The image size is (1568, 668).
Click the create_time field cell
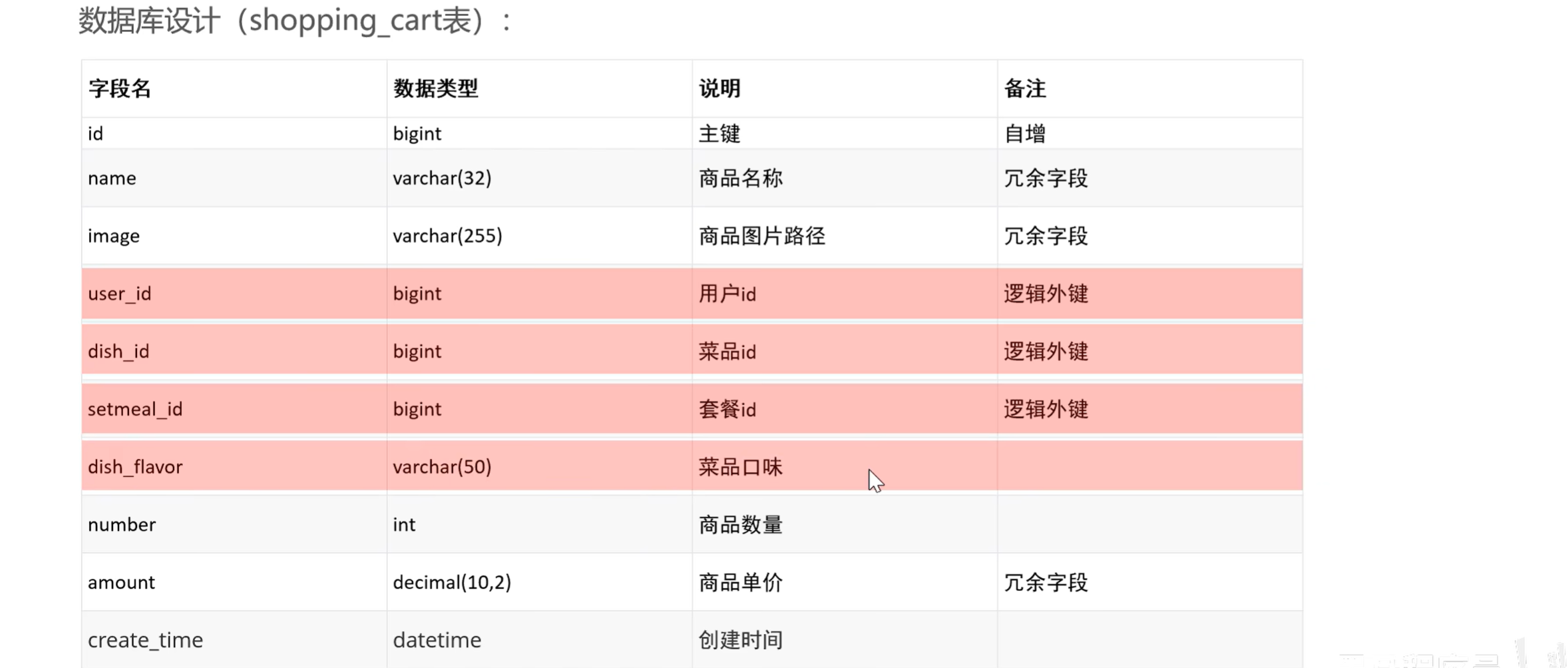pyautogui.click(x=234, y=639)
